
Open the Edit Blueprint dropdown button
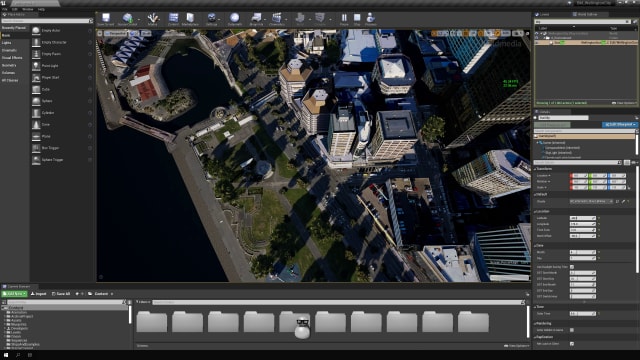619,124
